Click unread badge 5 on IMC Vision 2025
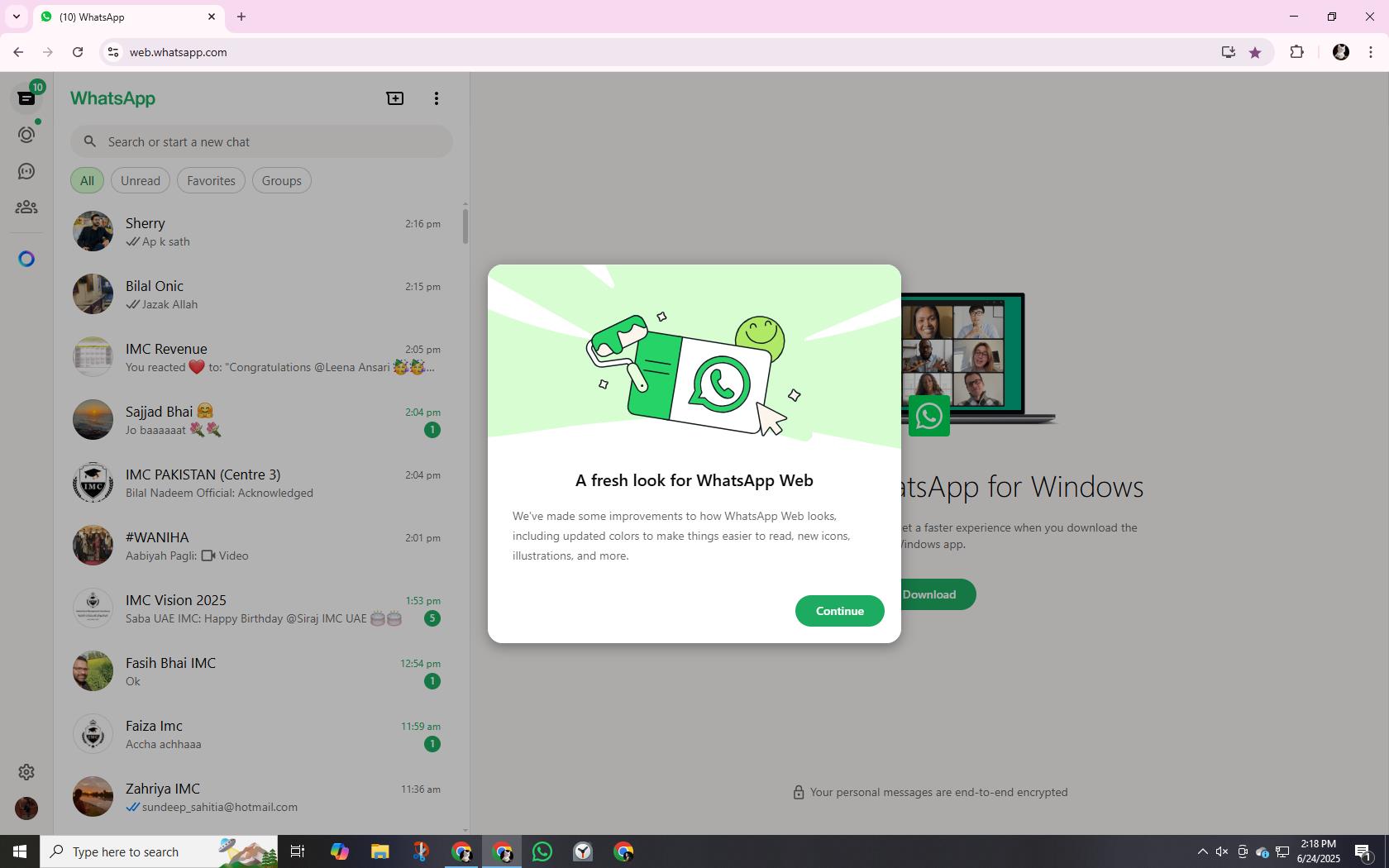Image resolution: width=1389 pixels, height=868 pixels. pos(432,618)
